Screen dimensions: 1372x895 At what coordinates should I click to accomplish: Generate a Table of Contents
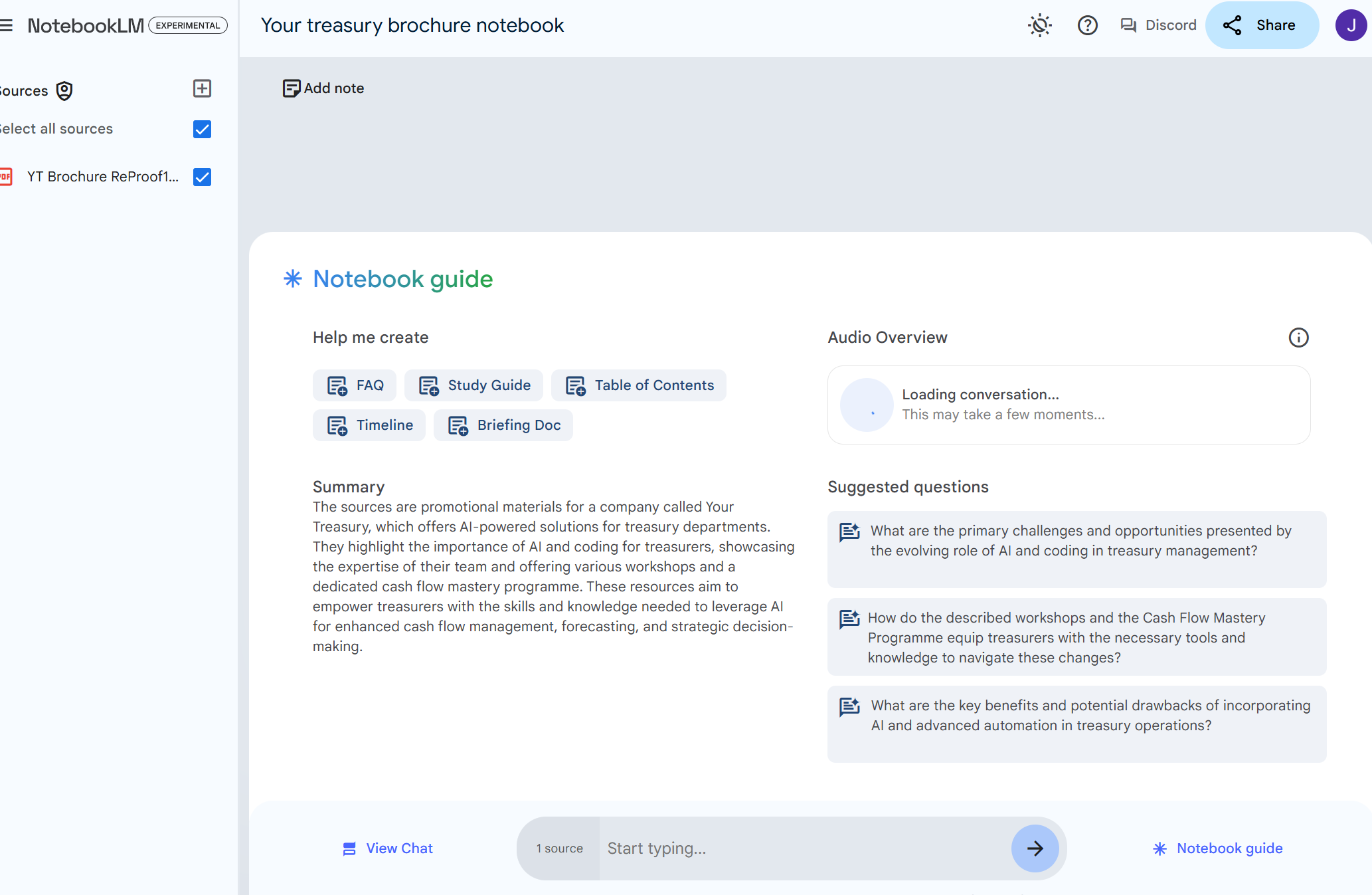(x=638, y=385)
